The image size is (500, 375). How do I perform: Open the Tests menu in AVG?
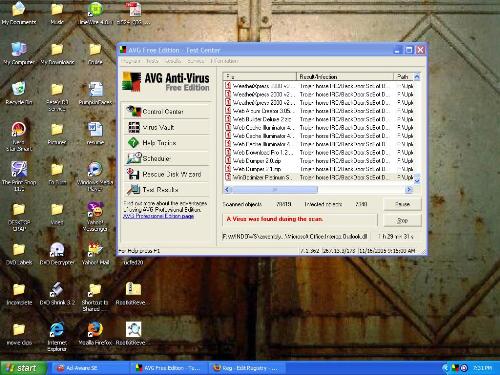152,61
